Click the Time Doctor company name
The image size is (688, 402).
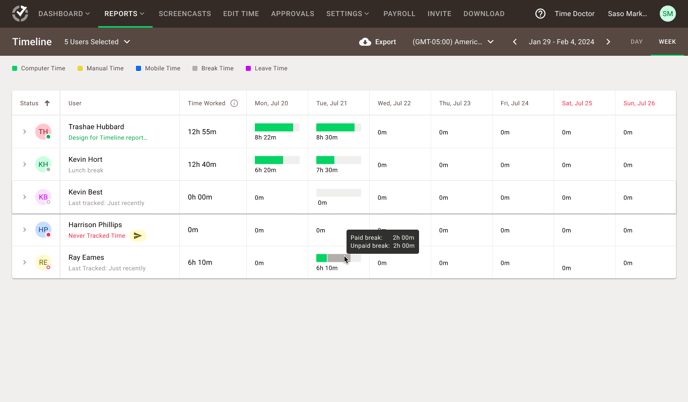574,14
